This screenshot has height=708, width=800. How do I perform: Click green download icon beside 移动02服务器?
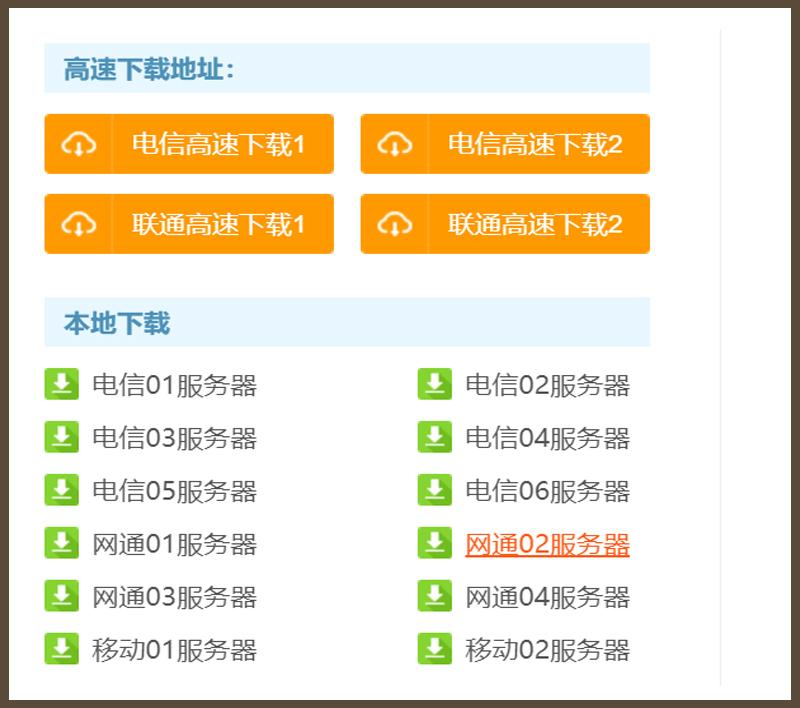pyautogui.click(x=435, y=649)
